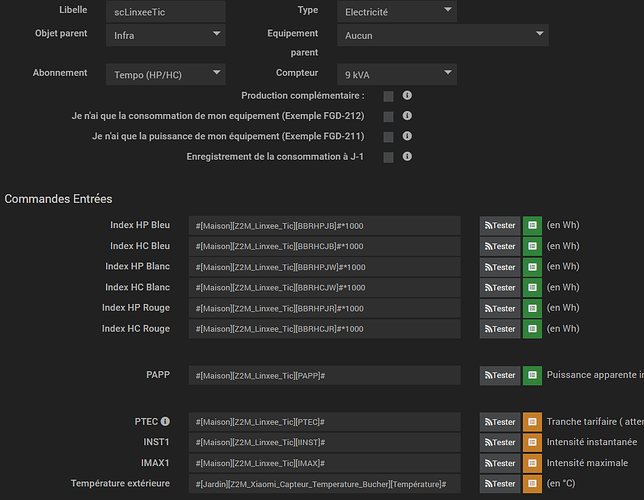Click Puissance apparente description text
The image size is (644, 500).
pyautogui.click(x=595, y=375)
